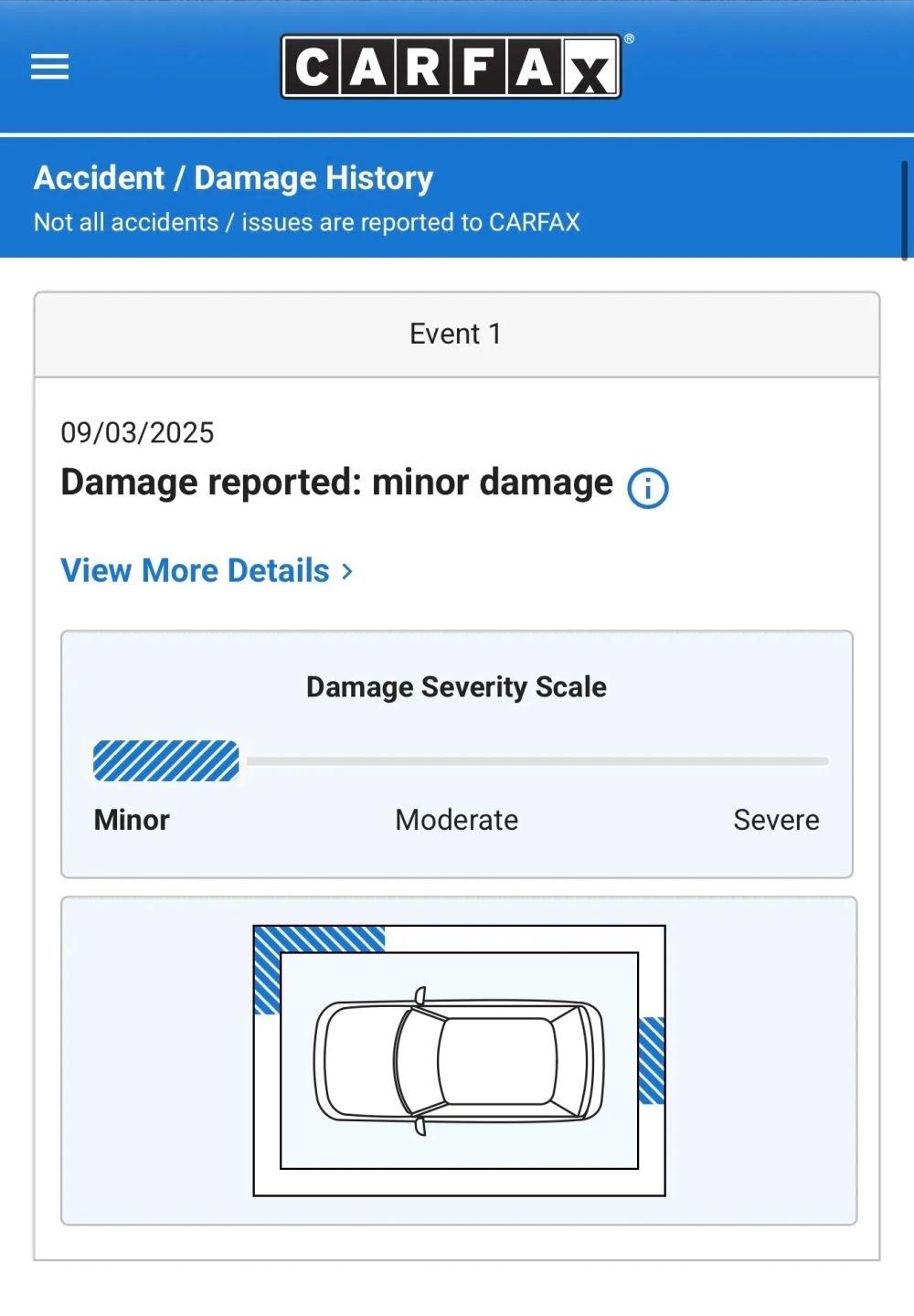Click the car top-view diagram
This screenshot has height=1316, width=914.
click(459, 1061)
